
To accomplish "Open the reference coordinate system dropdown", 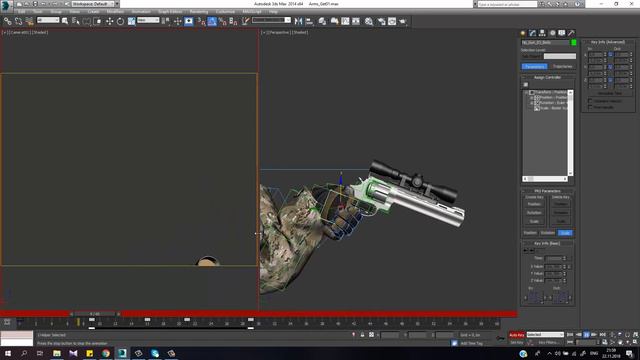I will pyautogui.click(x=148, y=20).
